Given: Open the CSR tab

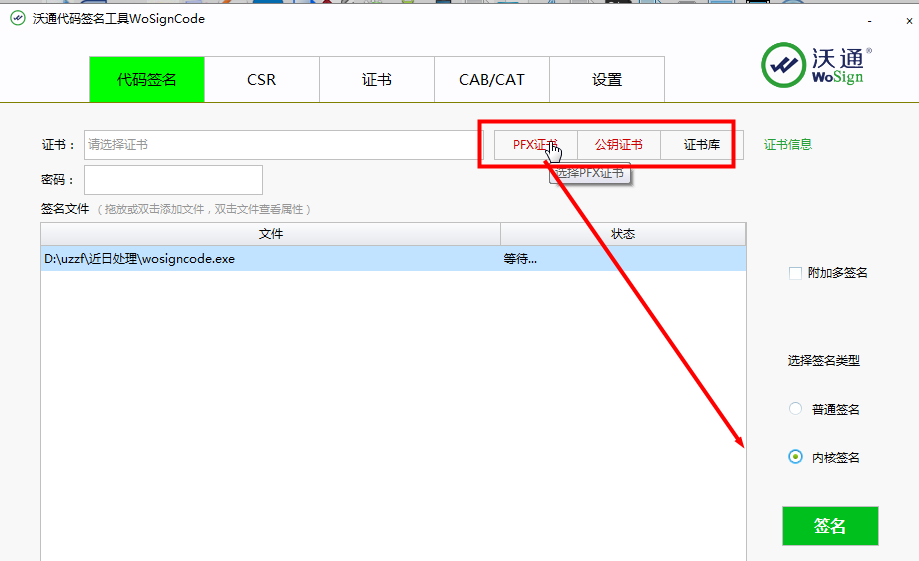Looking at the screenshot, I should 261,79.
